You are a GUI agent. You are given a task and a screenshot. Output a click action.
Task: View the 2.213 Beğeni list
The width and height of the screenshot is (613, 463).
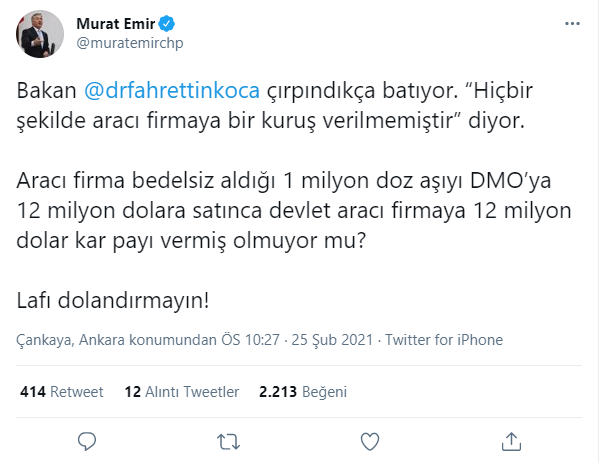[297, 391]
